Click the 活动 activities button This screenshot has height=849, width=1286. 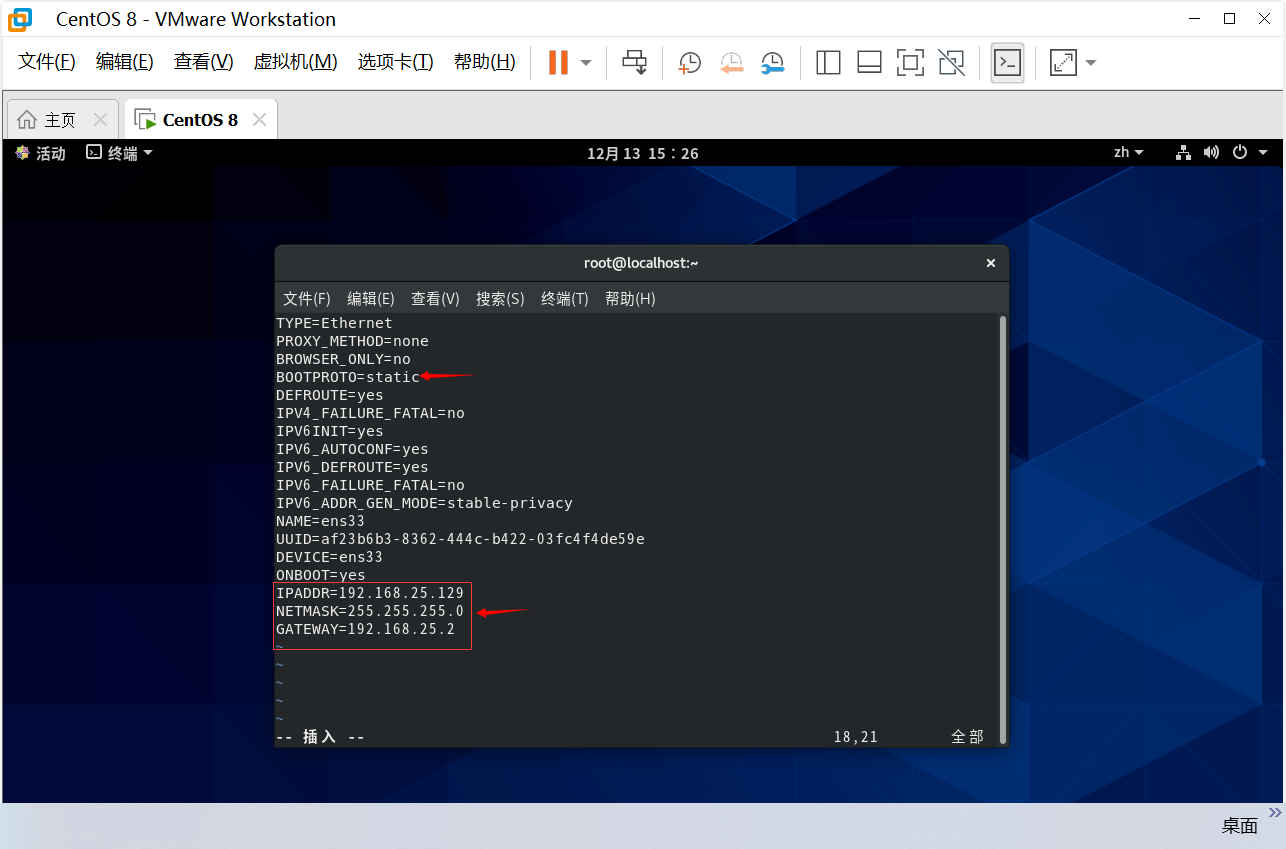40,153
